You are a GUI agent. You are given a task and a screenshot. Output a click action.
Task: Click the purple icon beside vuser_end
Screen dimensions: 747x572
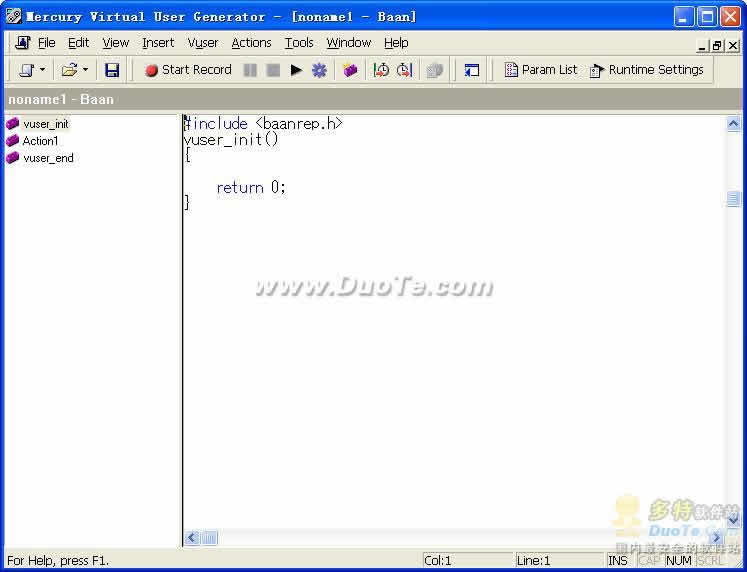(x=12, y=158)
